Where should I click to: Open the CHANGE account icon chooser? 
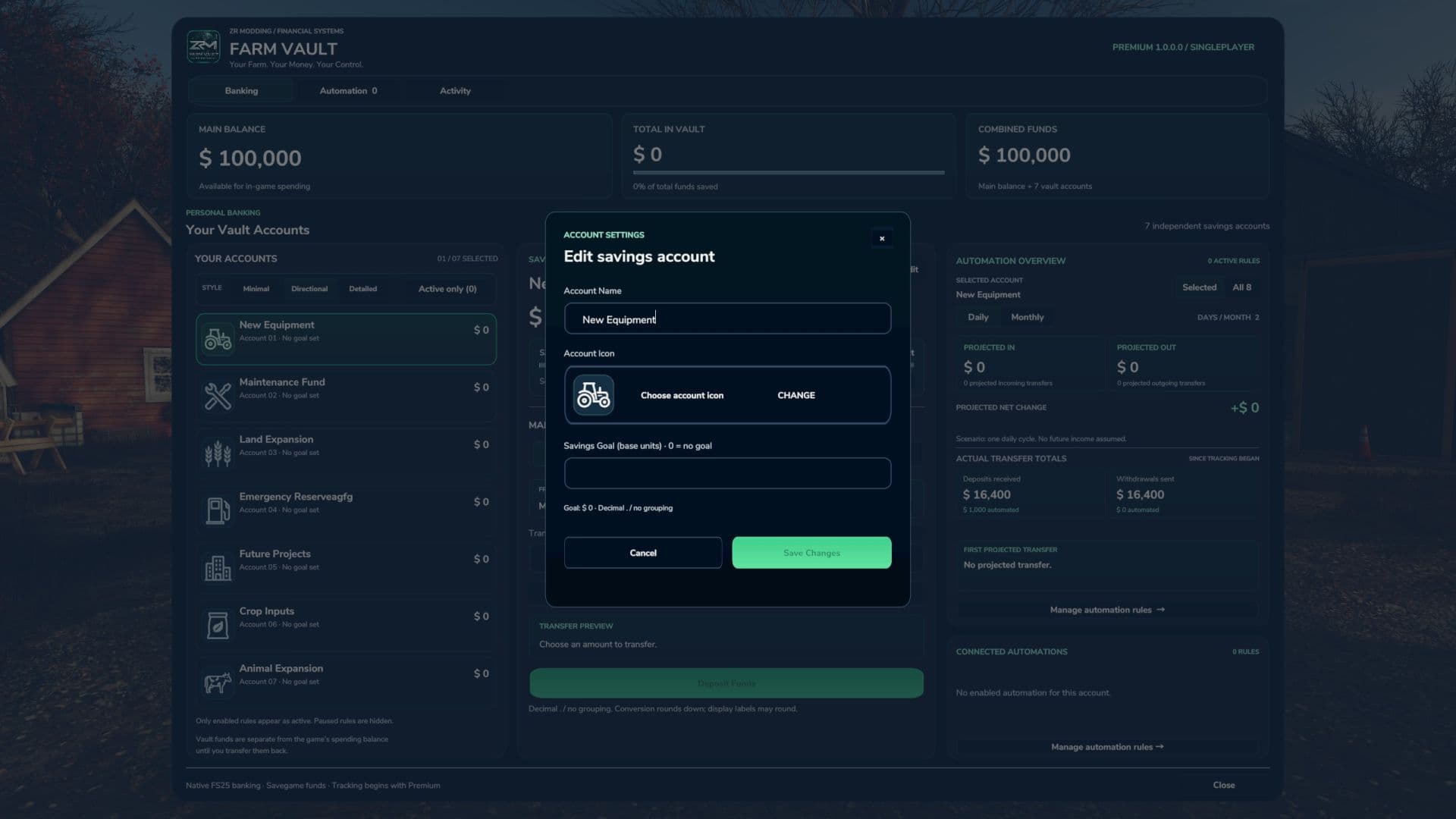[x=796, y=395]
